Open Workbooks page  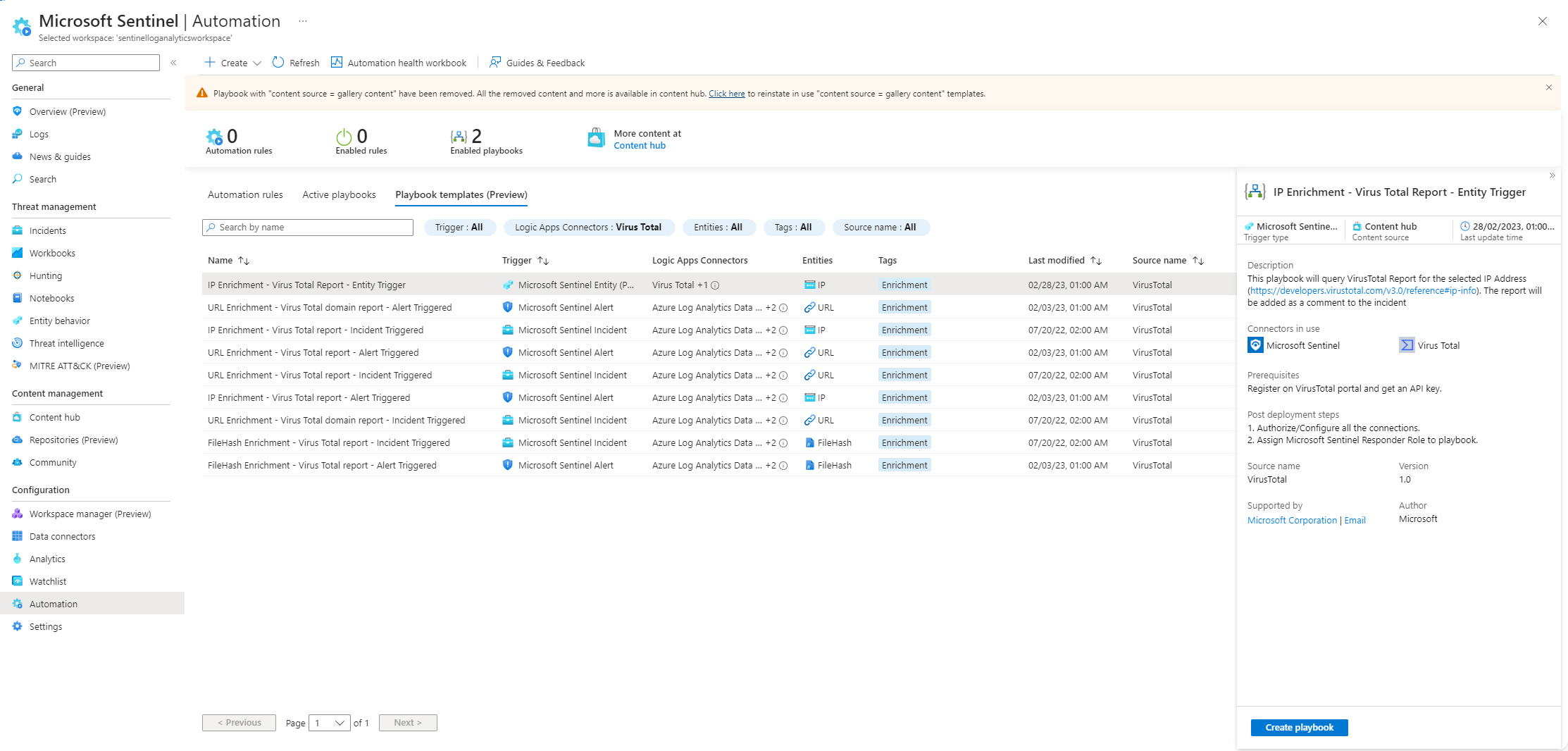[x=52, y=253]
